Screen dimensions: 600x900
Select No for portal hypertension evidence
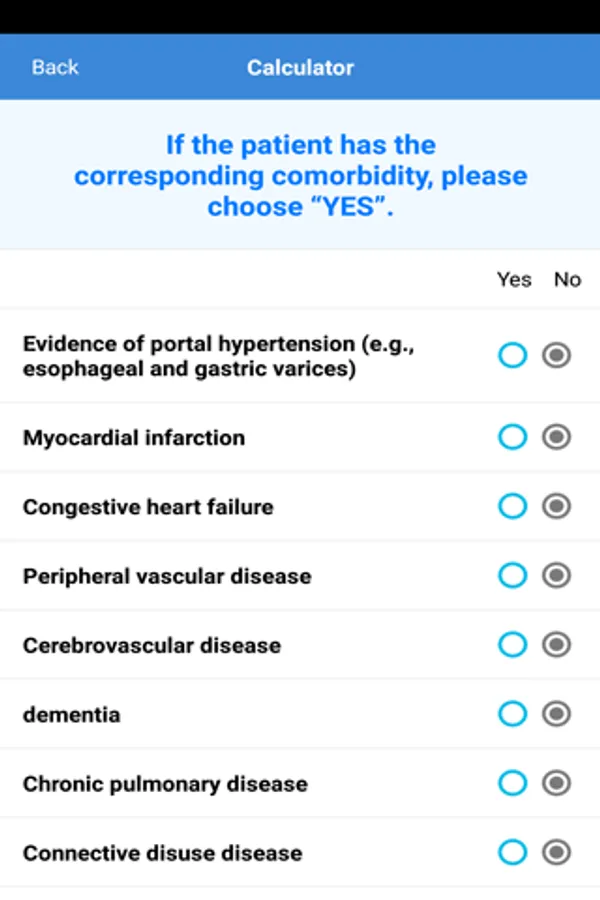pos(557,356)
